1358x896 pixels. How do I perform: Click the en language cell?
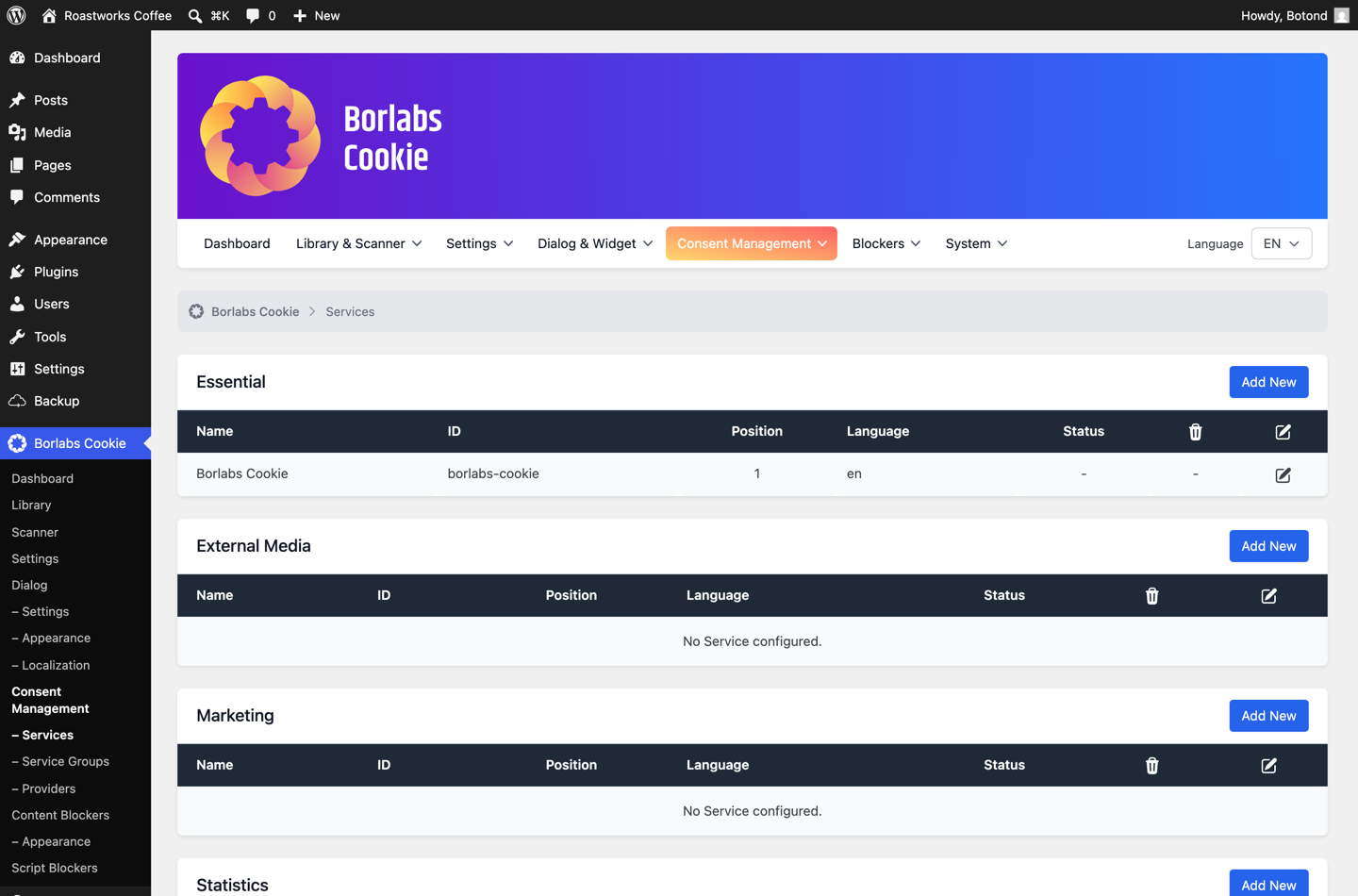coord(853,473)
